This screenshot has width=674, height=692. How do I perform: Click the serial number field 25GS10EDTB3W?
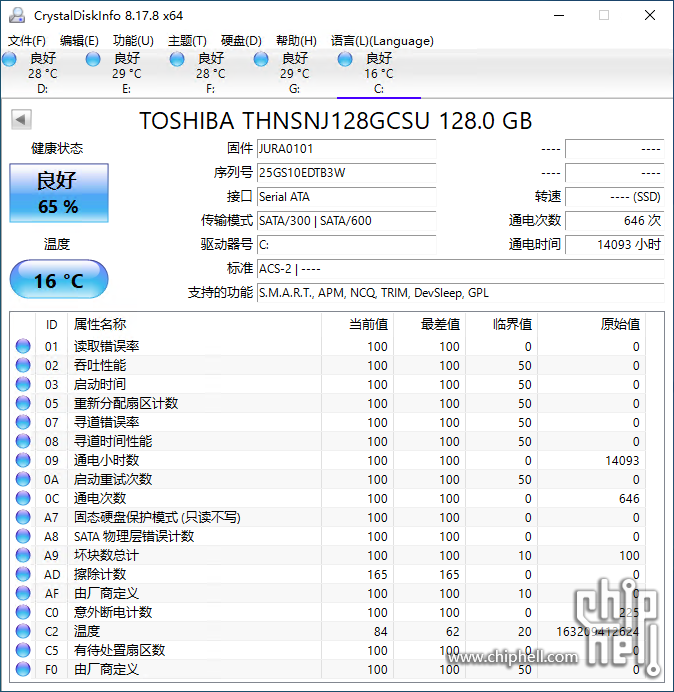pyautogui.click(x=346, y=173)
